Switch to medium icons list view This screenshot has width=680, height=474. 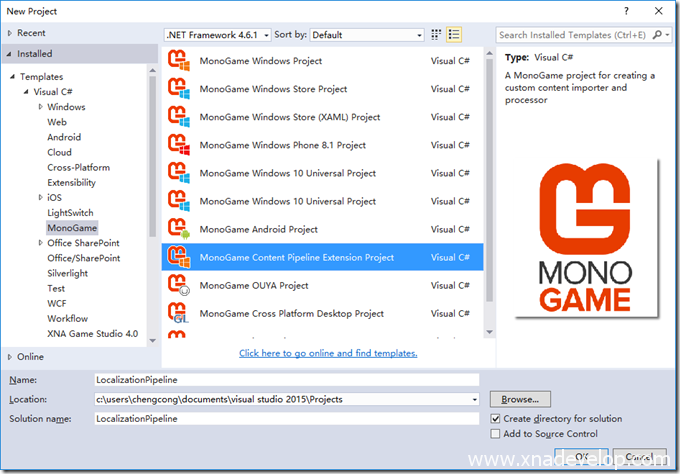(453, 35)
